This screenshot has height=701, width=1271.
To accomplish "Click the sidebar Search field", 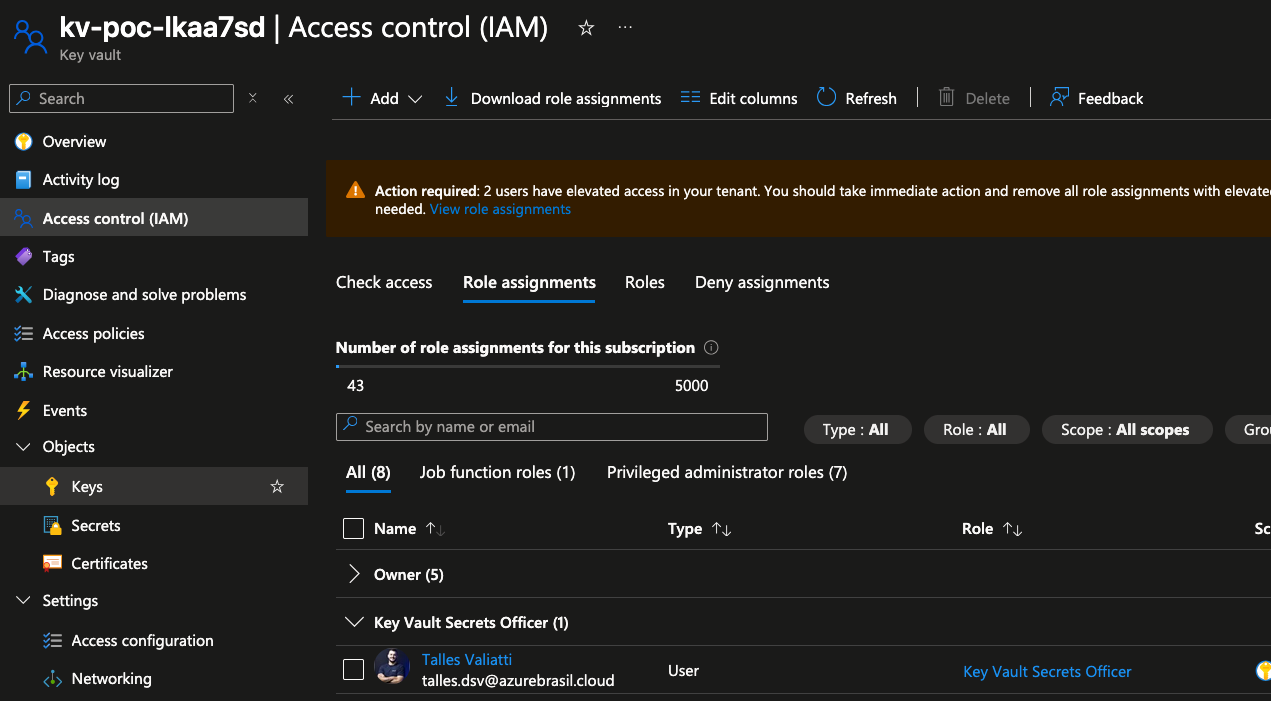I will tap(121, 98).
